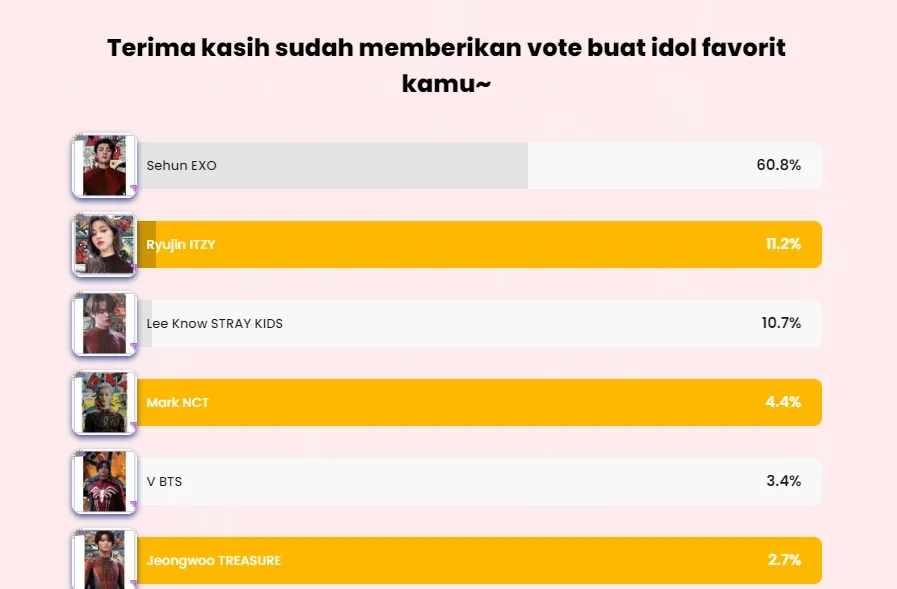Click the 60.8% vote percentage

tap(779, 165)
